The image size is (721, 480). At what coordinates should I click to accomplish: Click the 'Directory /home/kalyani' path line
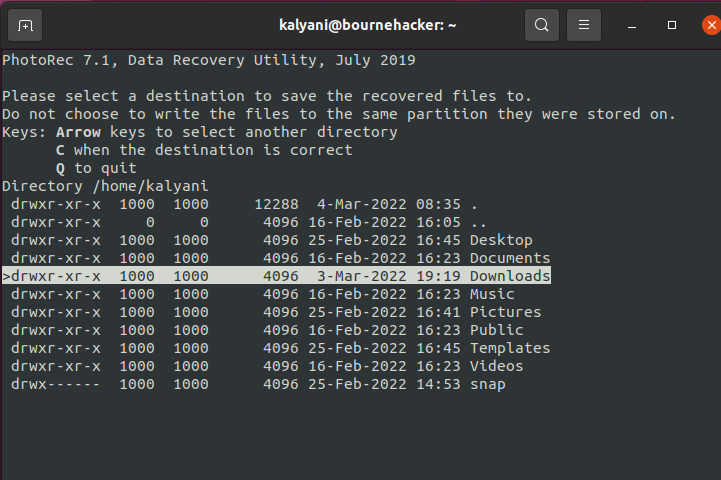(105, 186)
